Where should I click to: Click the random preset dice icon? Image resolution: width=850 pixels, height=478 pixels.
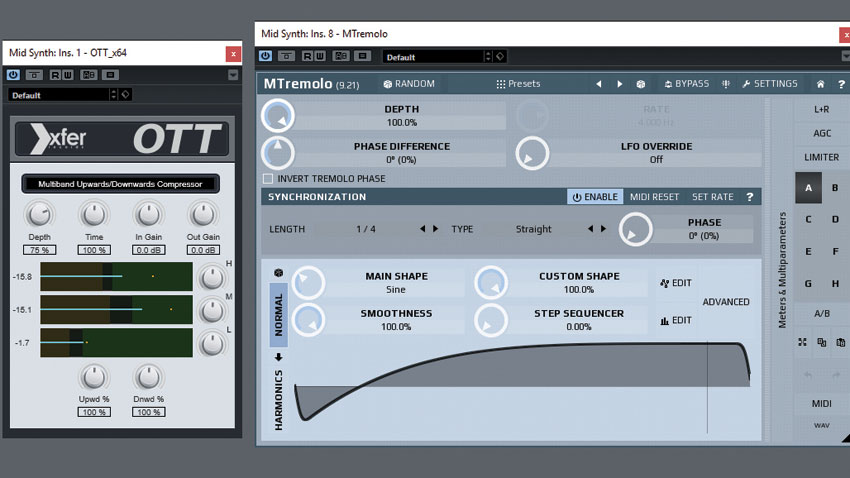(x=641, y=84)
